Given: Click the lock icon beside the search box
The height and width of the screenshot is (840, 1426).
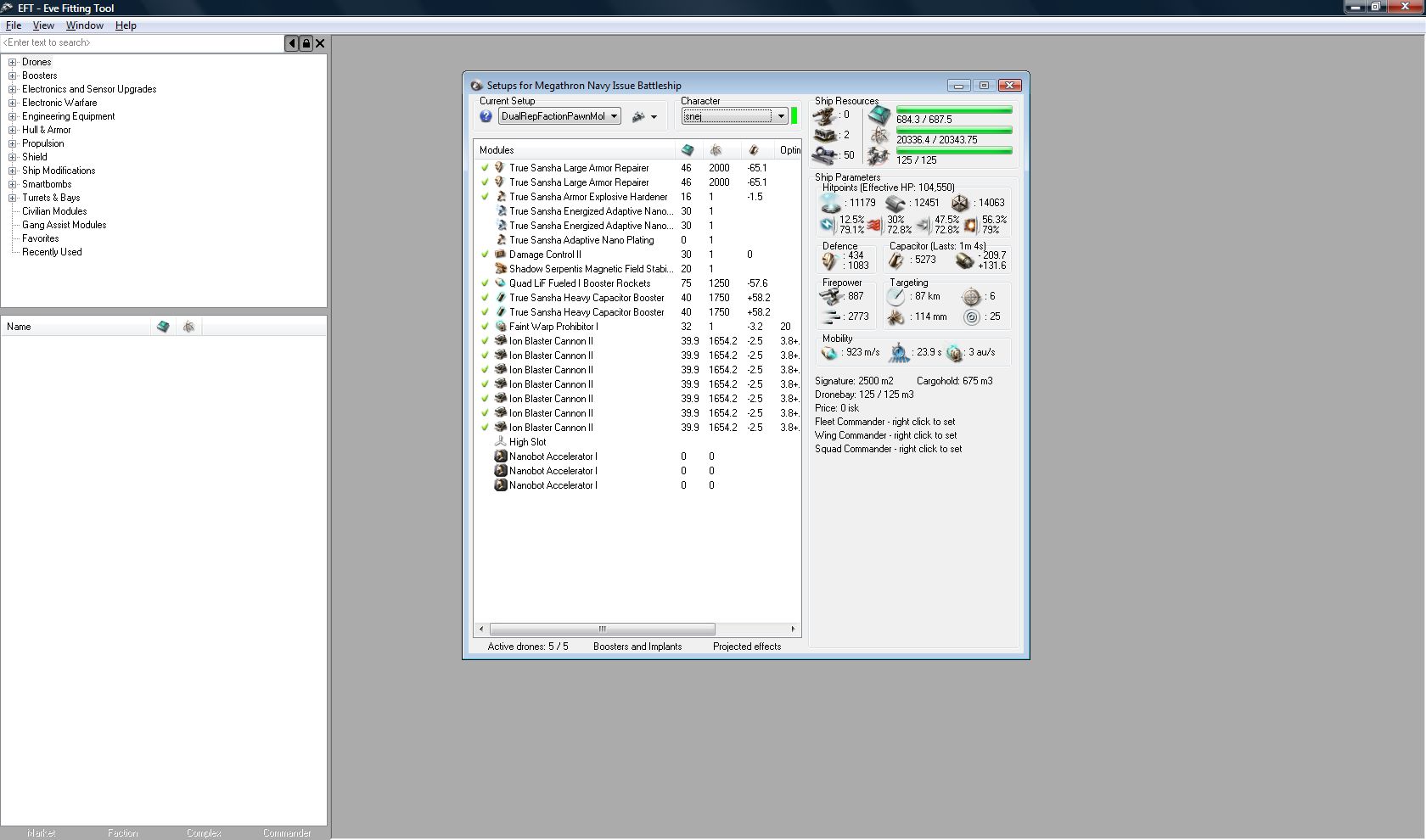Looking at the screenshot, I should (306, 43).
